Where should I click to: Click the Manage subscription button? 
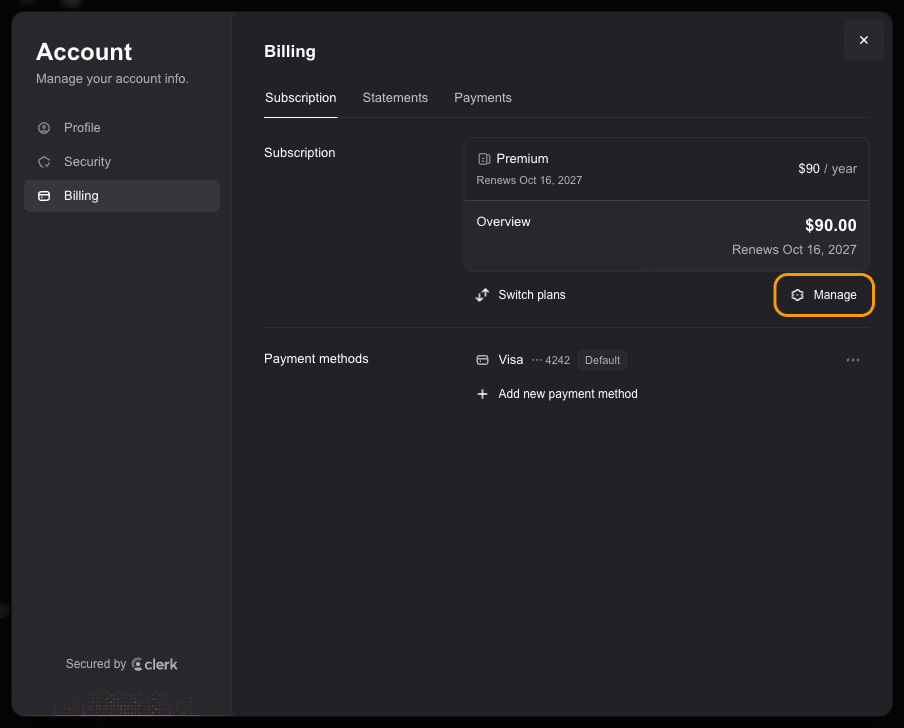coord(824,295)
